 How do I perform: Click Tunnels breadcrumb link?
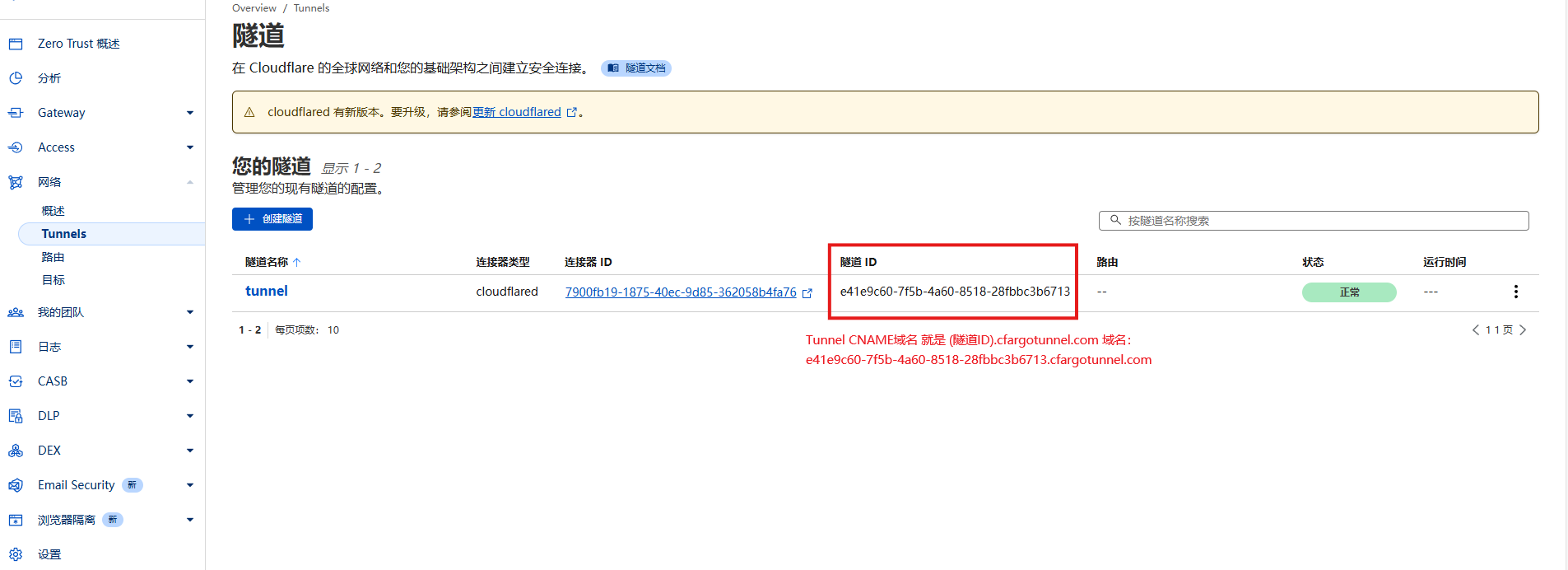311,7
